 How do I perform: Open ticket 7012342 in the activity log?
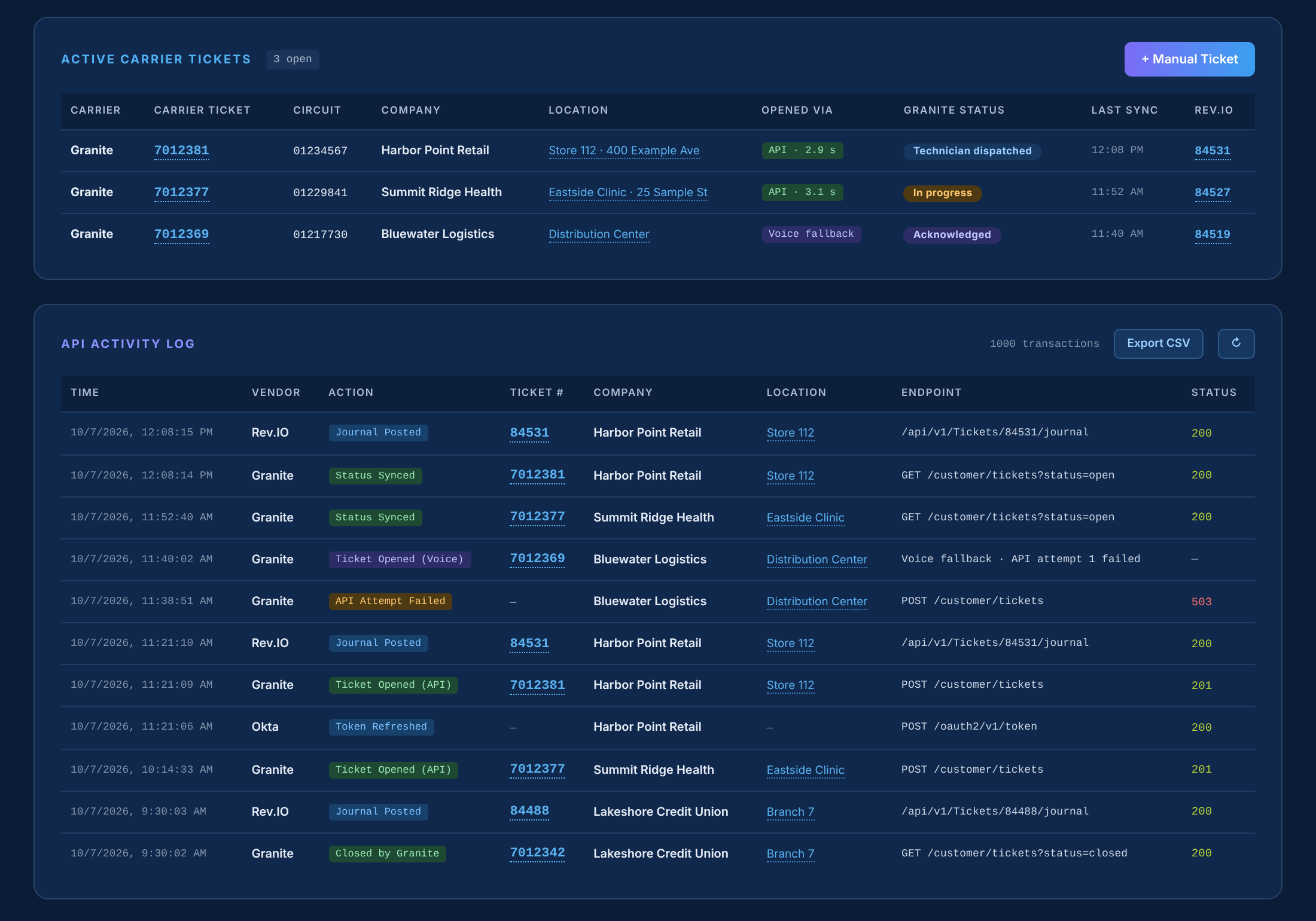tap(537, 853)
